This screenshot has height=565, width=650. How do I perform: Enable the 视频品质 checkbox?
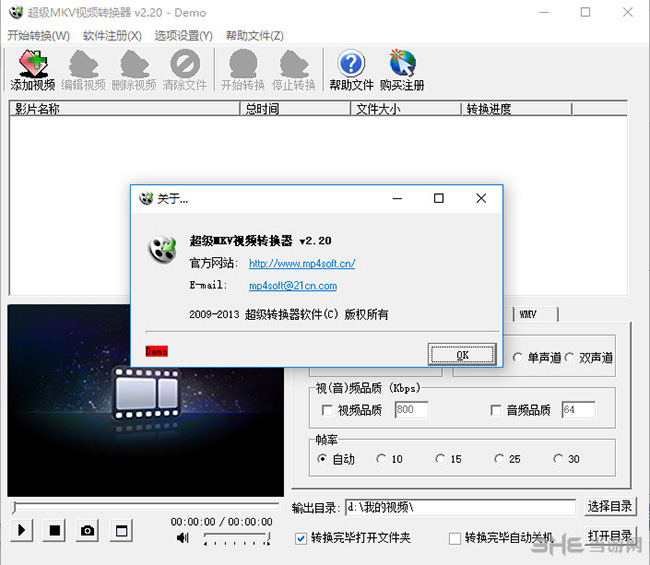[327, 410]
